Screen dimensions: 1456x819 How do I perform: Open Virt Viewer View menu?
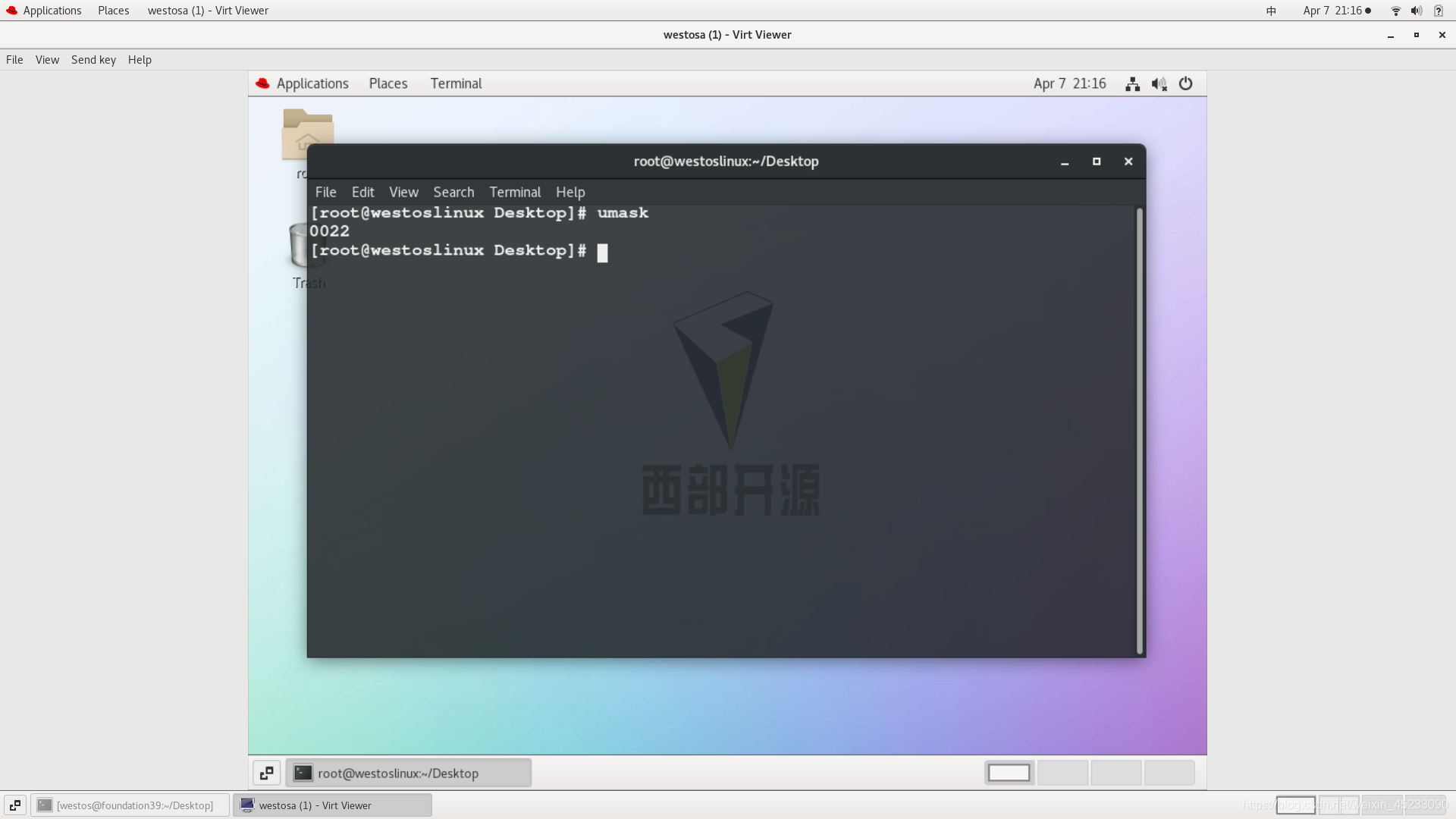click(47, 60)
